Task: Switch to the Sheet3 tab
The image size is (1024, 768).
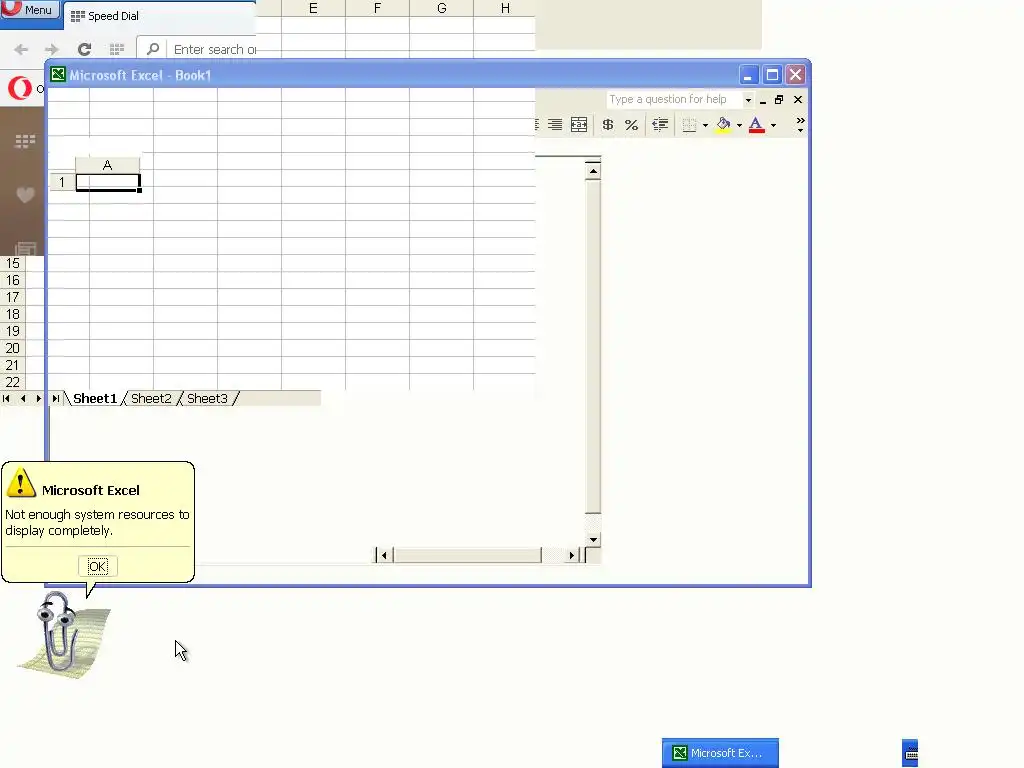Action: click(x=207, y=398)
